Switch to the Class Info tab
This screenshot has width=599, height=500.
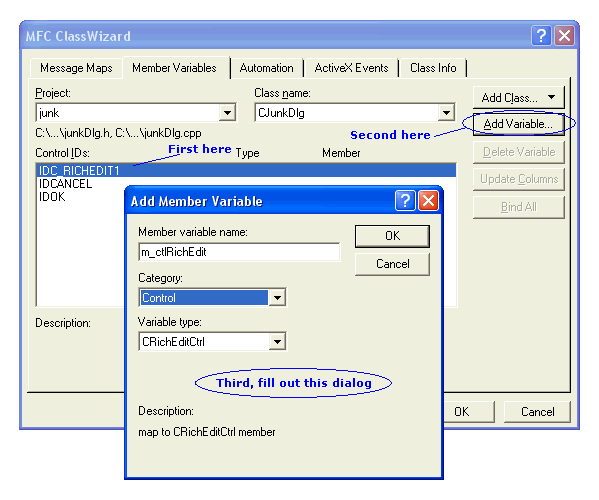coord(433,68)
